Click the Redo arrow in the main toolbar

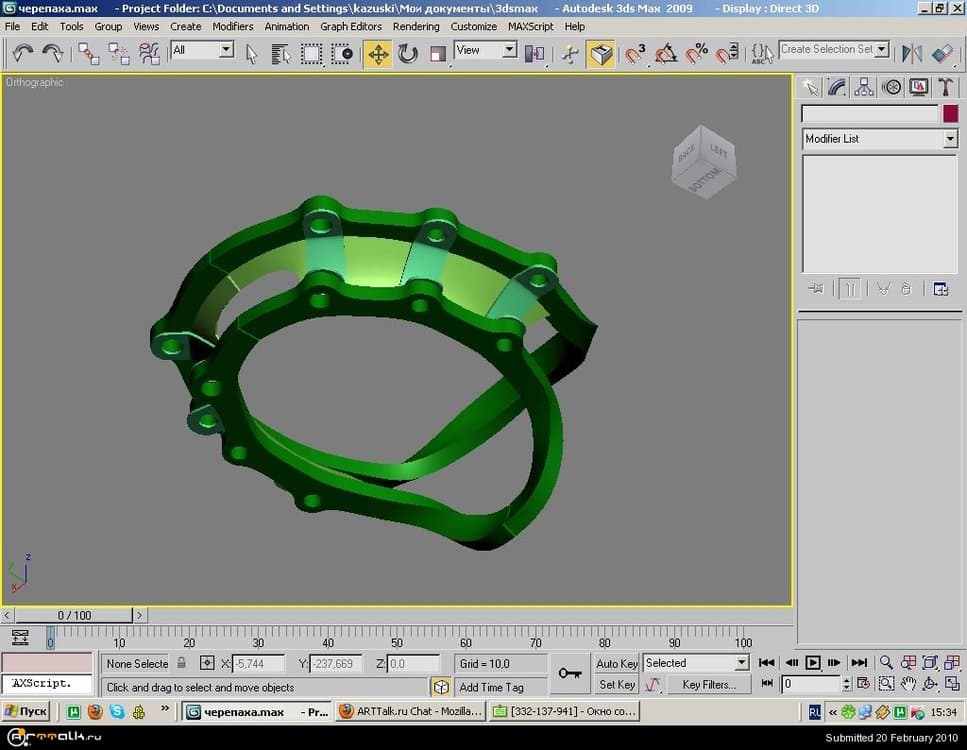pos(53,54)
